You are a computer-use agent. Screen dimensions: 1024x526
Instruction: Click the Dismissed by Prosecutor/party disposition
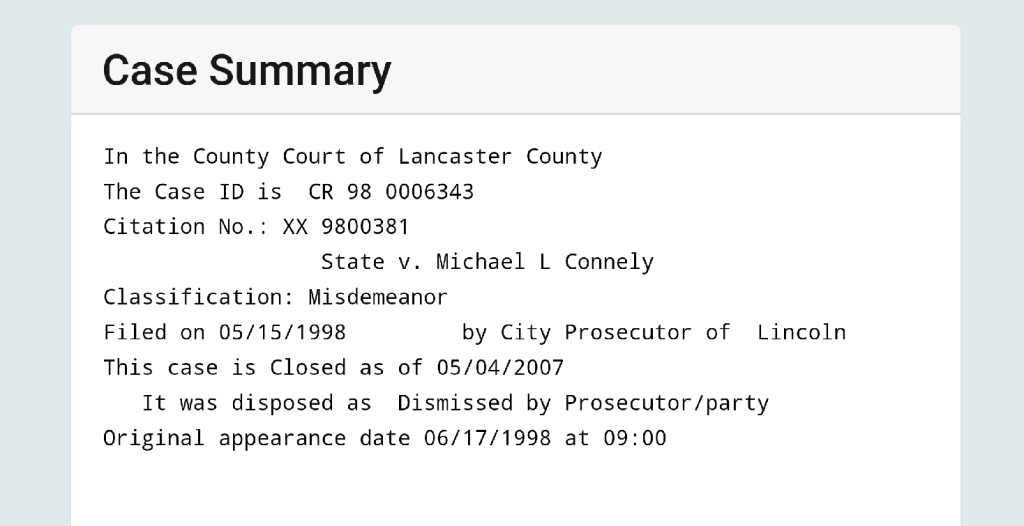(582, 403)
